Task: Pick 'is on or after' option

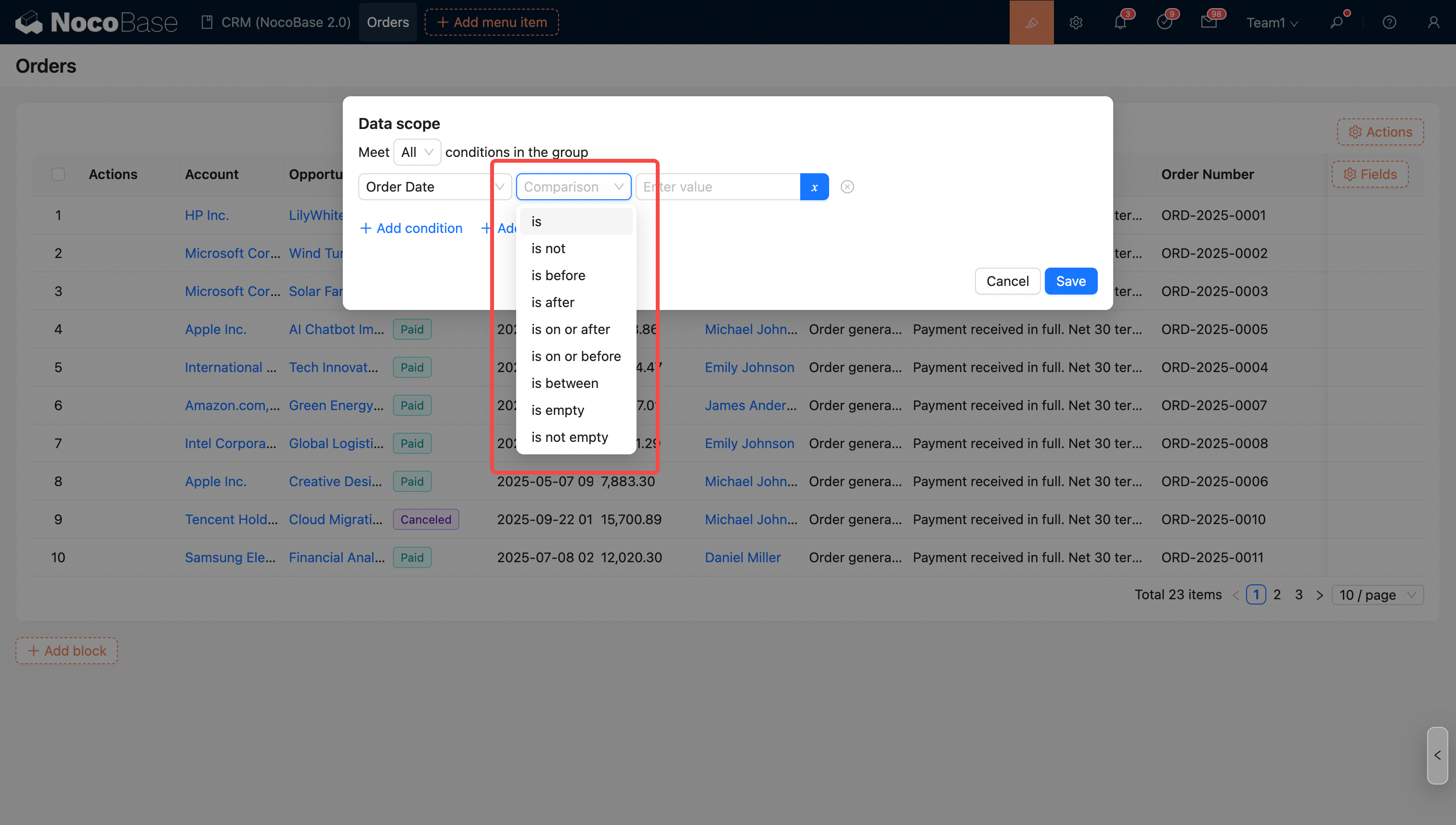Action: [x=570, y=329]
